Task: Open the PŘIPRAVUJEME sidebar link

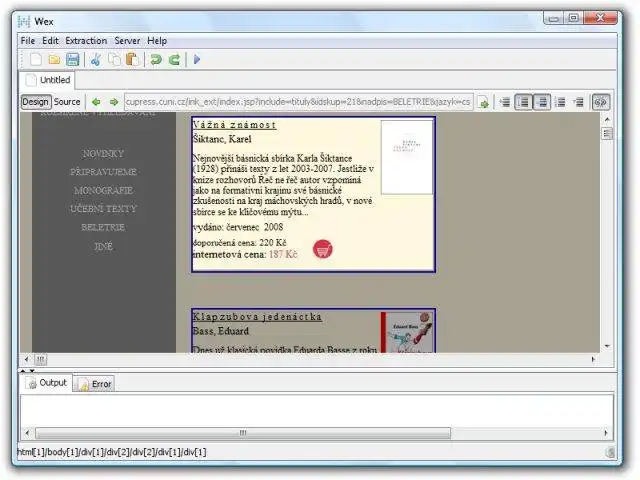Action: coord(103,172)
